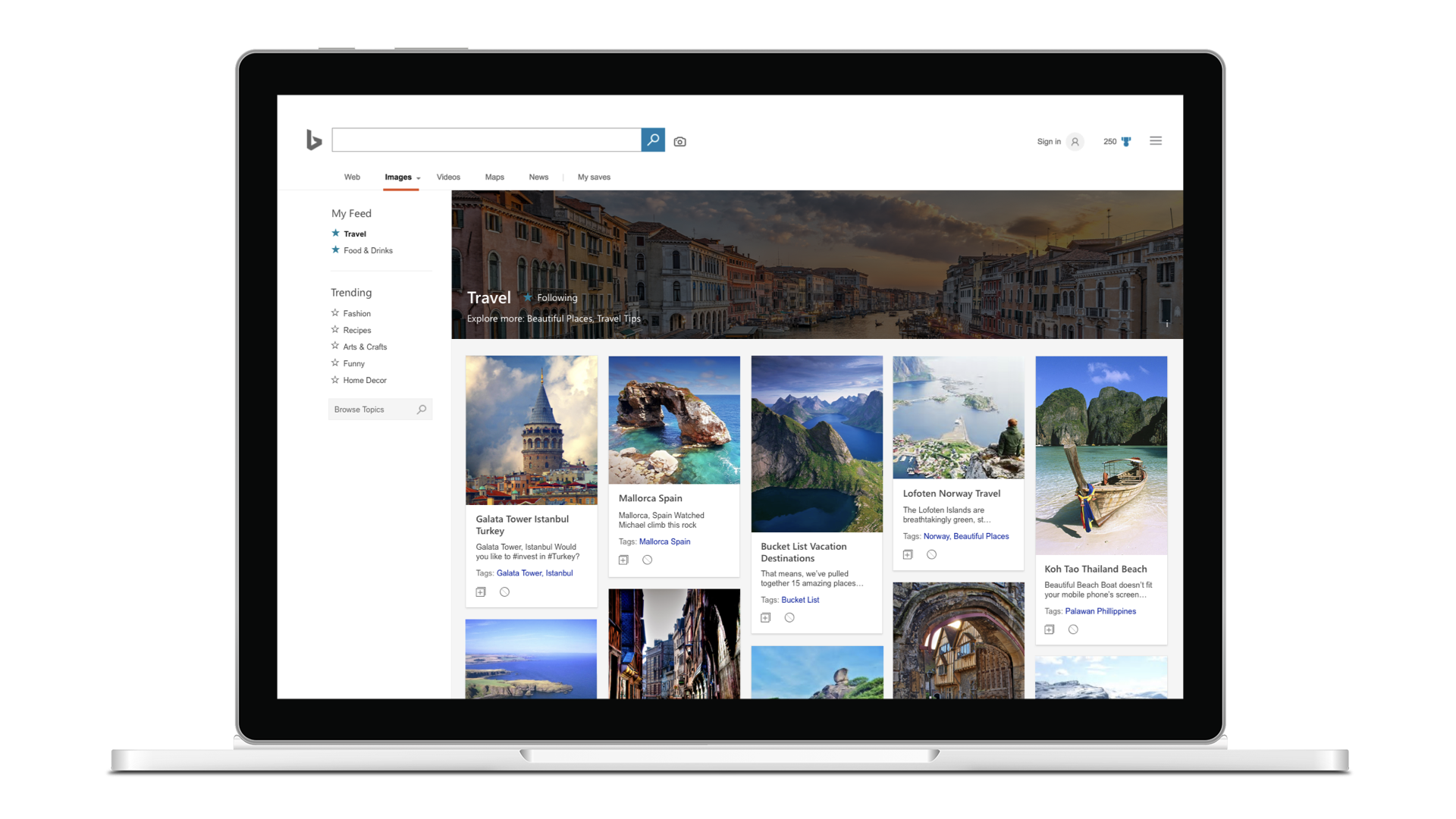Viewport: 1456px width, 819px height.
Task: Unfollow Food & Drinks via star
Action: (x=335, y=250)
